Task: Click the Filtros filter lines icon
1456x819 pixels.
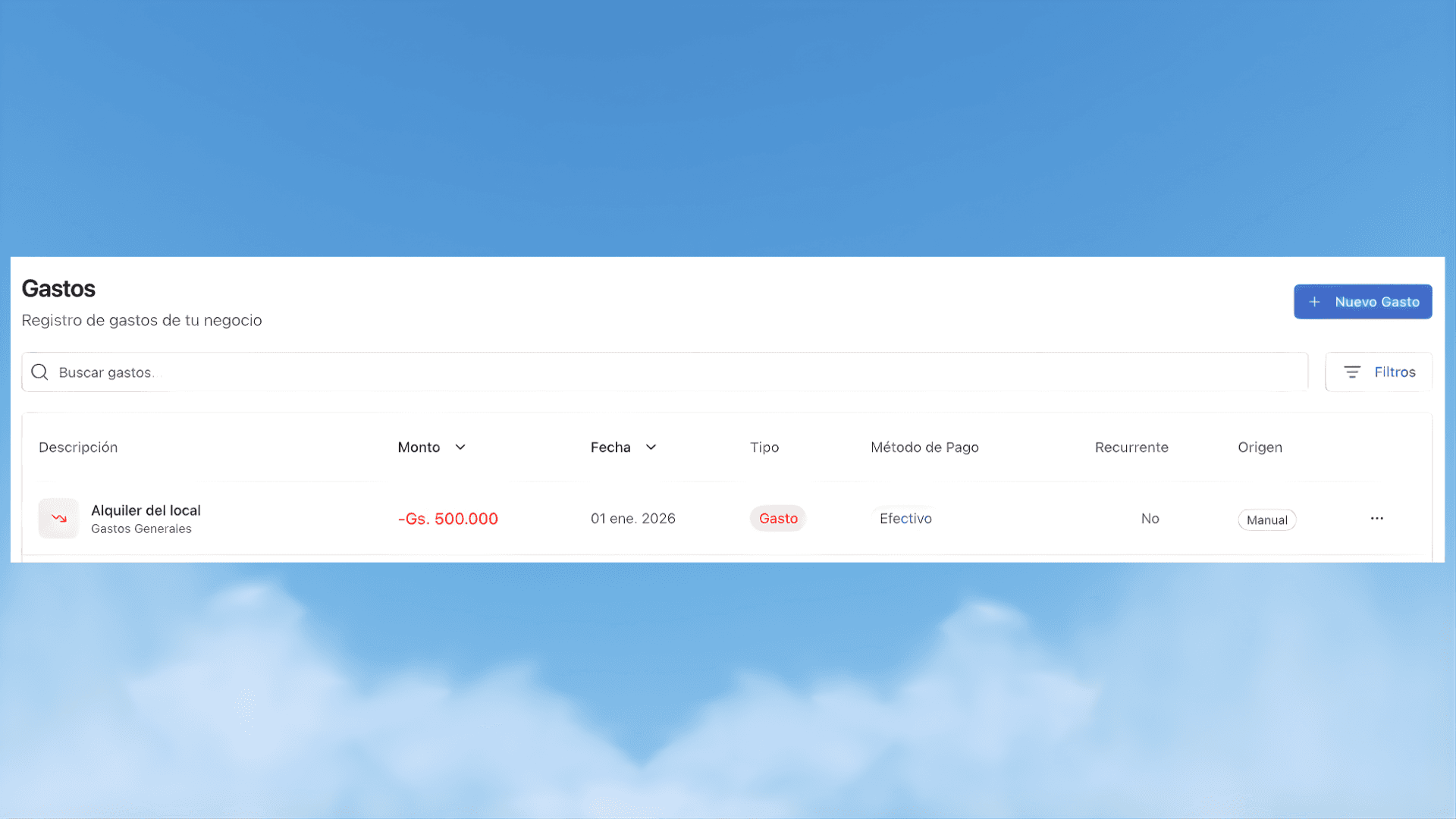Action: coord(1352,372)
